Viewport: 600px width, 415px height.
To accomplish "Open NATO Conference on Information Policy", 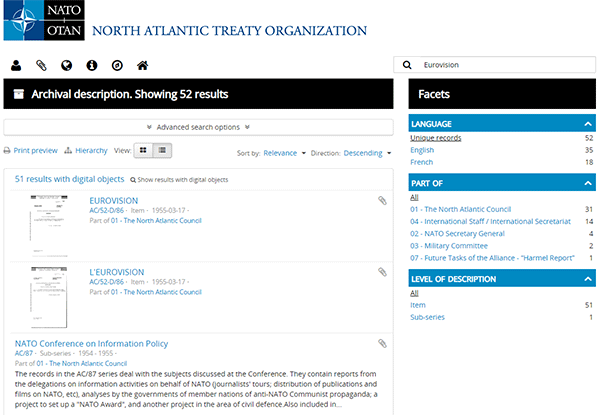I will 91,343.
